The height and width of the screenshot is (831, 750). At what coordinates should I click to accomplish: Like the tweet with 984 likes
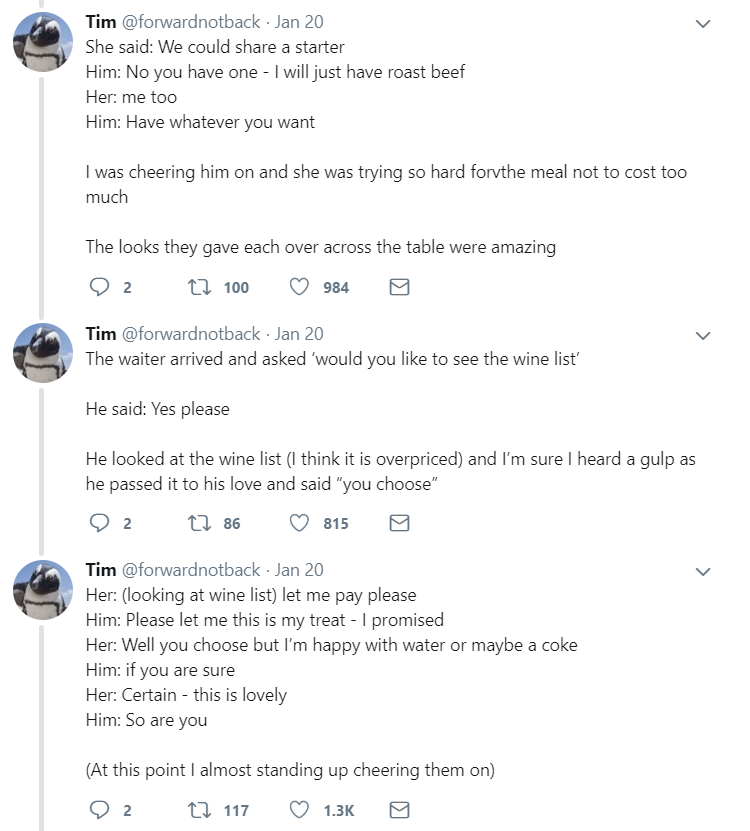point(299,287)
